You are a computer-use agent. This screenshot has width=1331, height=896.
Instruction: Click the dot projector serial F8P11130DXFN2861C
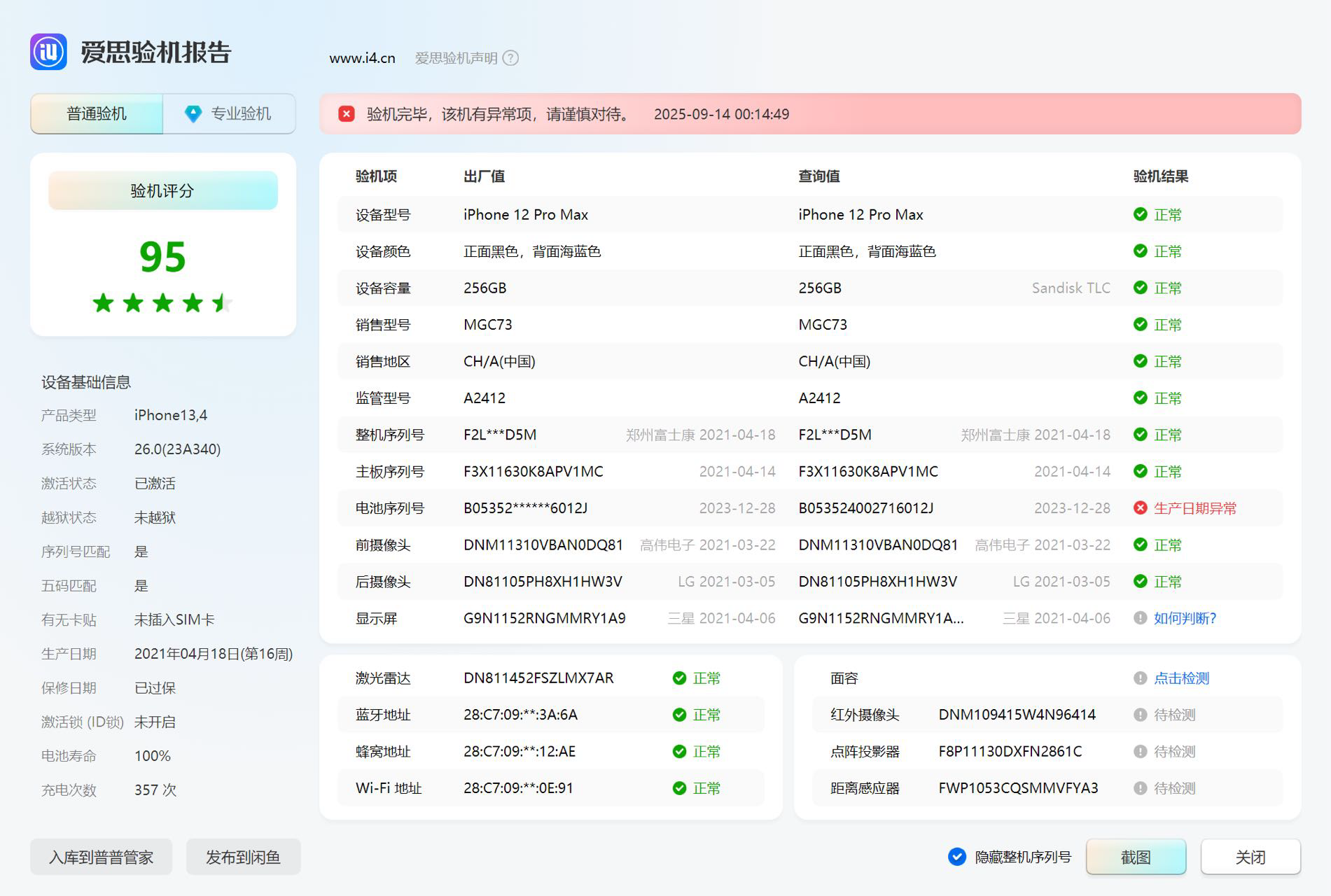coord(1010,751)
